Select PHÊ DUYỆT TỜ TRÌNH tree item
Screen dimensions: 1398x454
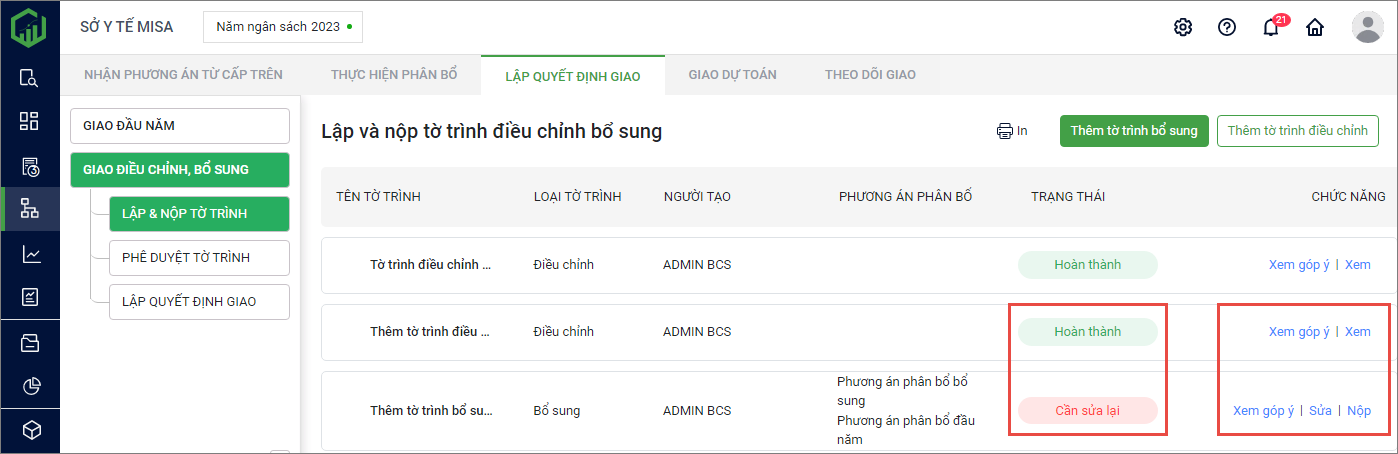[x=199, y=257]
